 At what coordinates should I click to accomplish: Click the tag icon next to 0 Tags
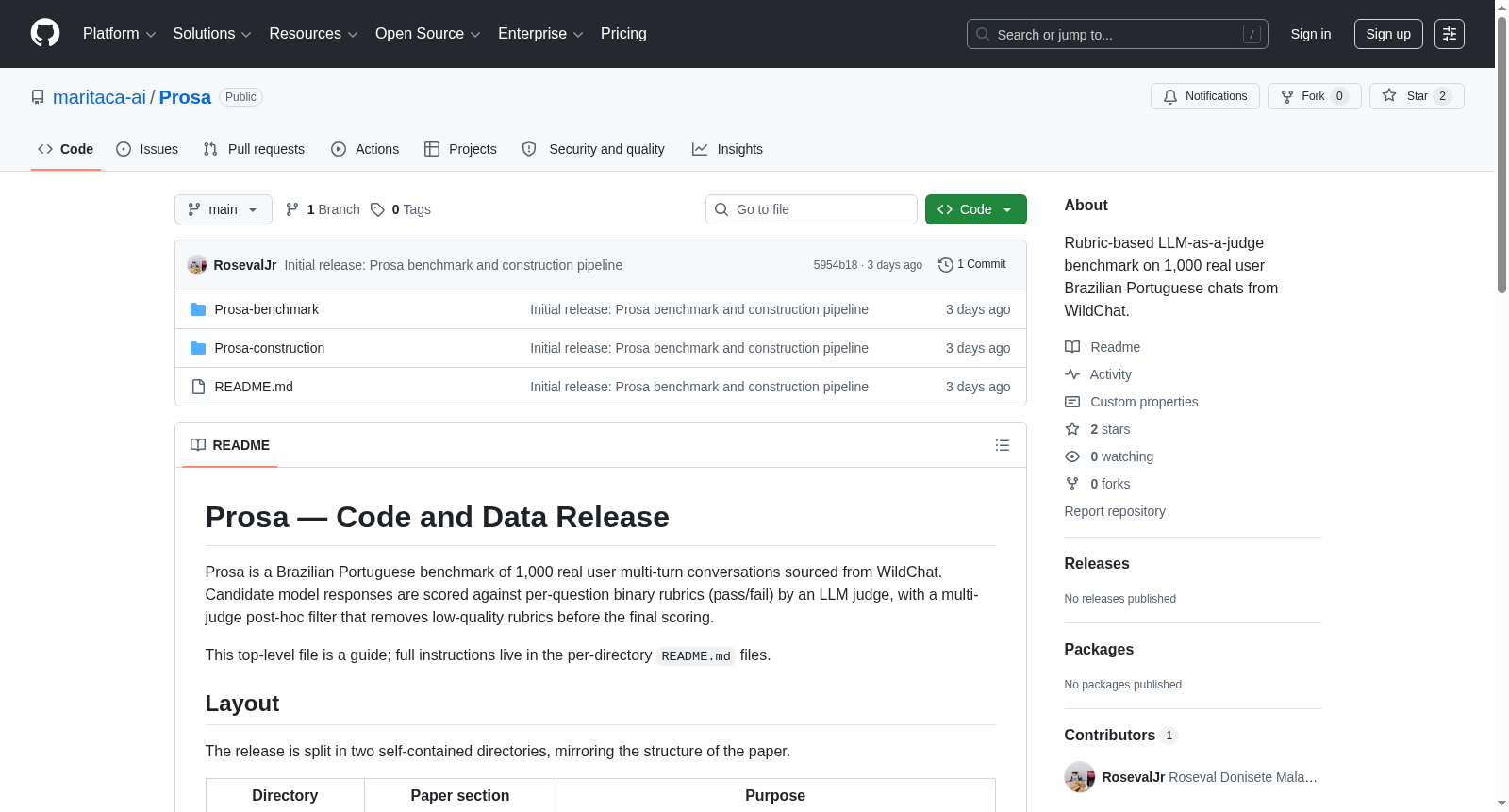tap(377, 209)
